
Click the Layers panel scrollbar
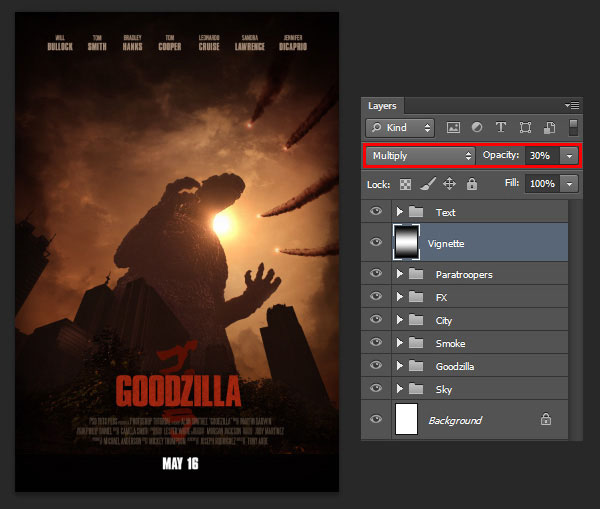(x=575, y=320)
